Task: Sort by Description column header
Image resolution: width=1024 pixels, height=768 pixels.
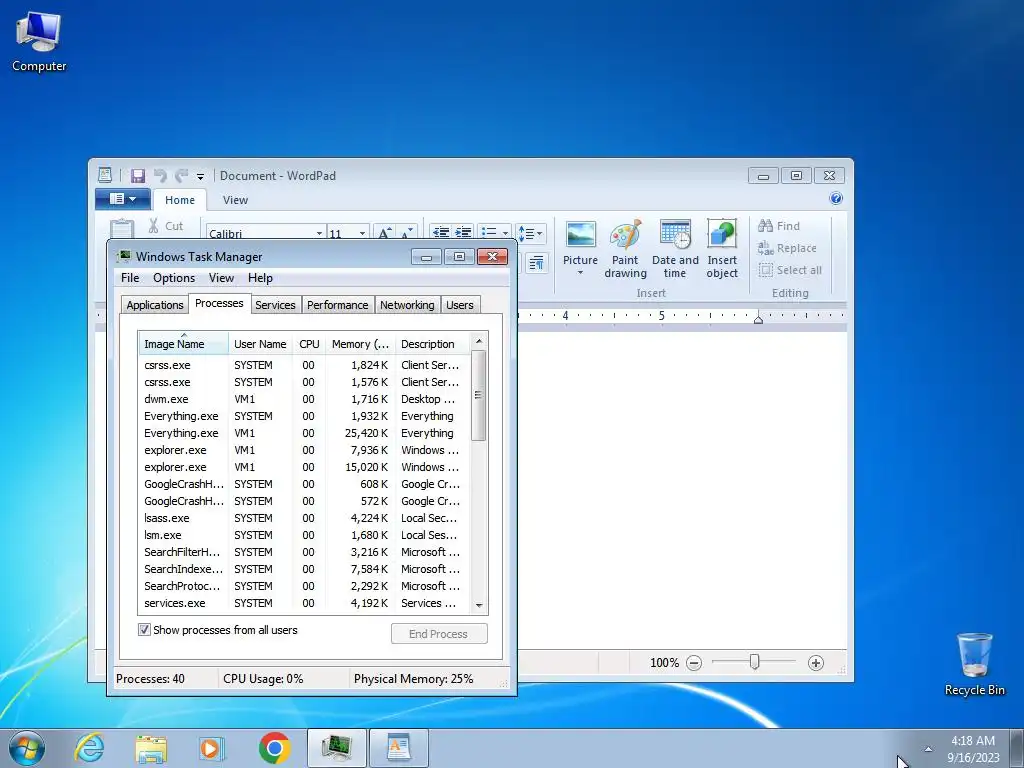Action: (432, 344)
